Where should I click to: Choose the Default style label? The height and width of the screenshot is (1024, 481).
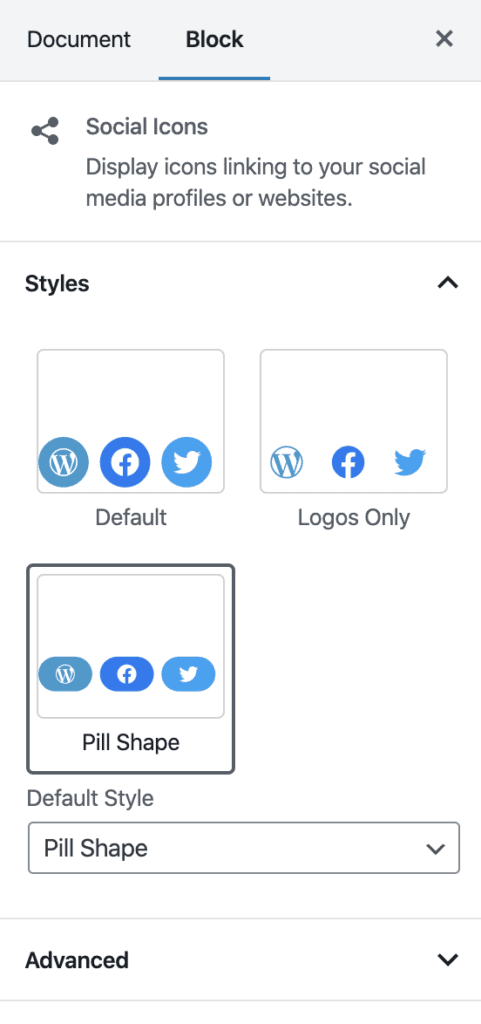131,517
